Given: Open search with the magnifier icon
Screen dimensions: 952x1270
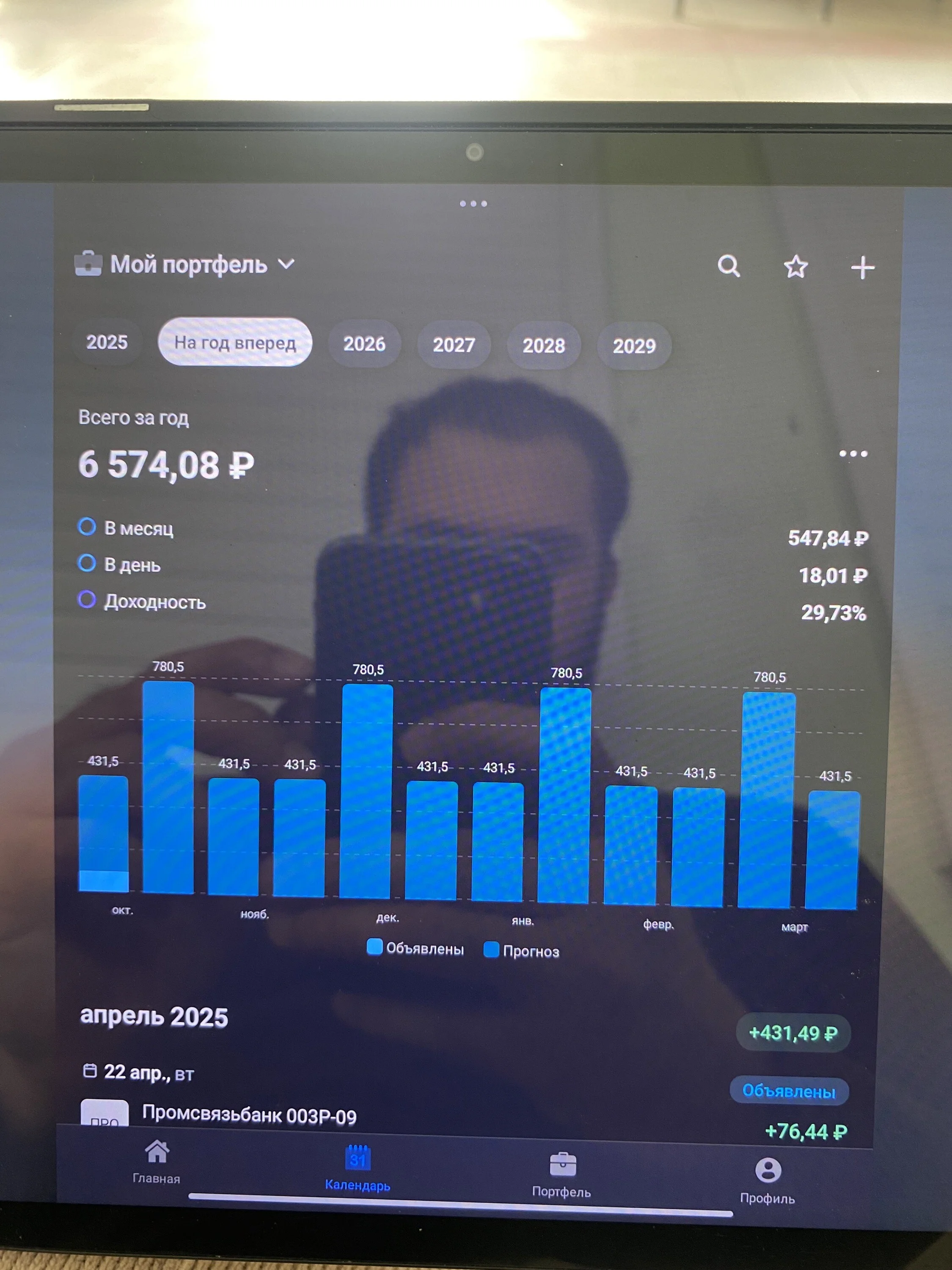Looking at the screenshot, I should coord(729,266).
